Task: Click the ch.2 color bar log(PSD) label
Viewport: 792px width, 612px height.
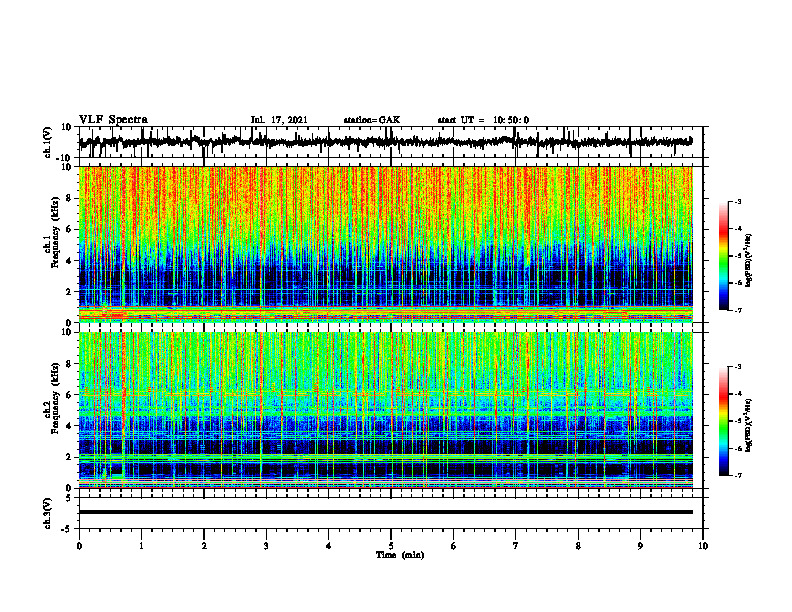Action: click(x=749, y=424)
